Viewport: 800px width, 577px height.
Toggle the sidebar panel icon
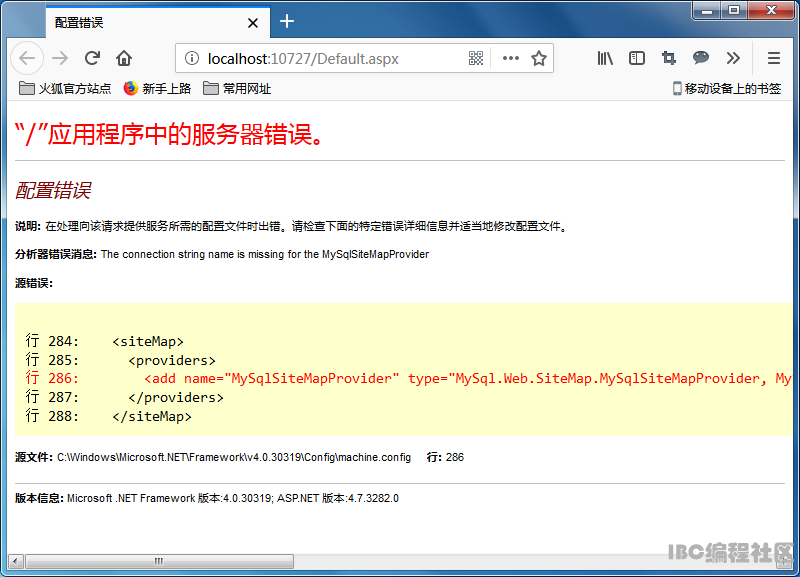637,58
